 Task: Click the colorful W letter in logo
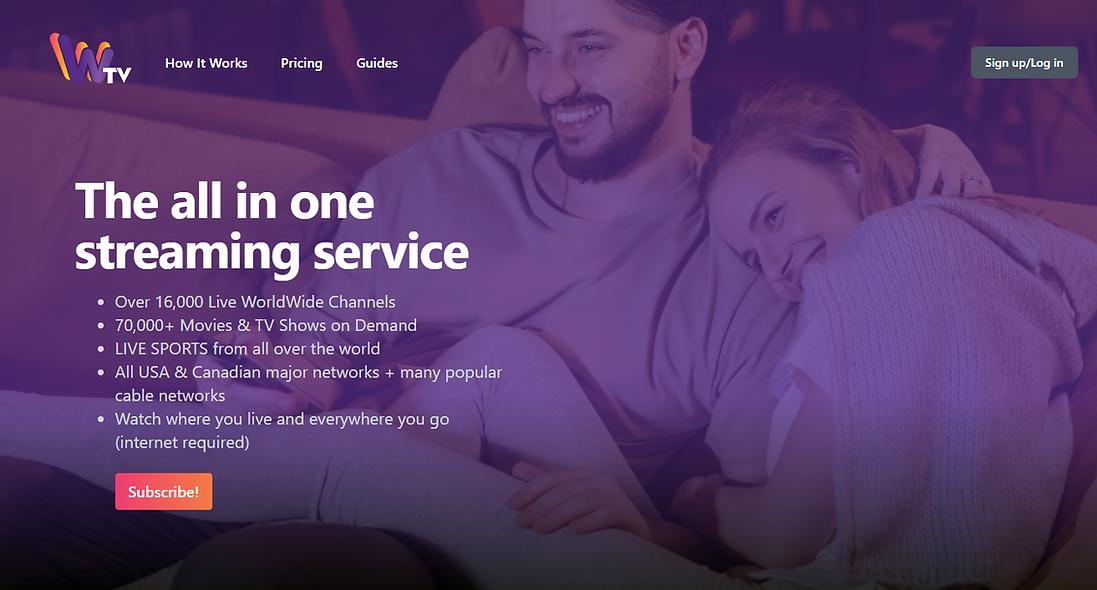[80, 57]
